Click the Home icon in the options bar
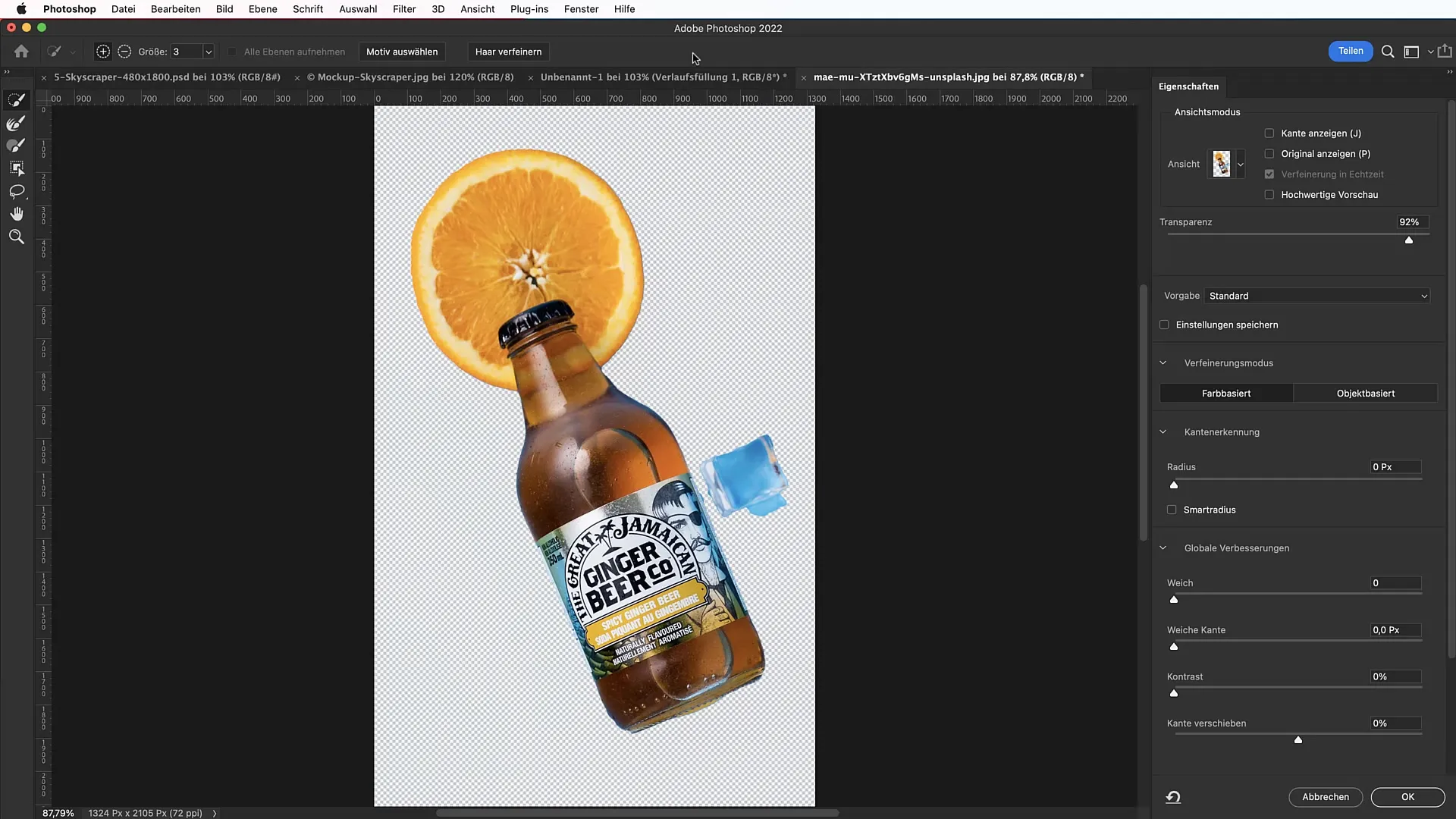 [21, 52]
